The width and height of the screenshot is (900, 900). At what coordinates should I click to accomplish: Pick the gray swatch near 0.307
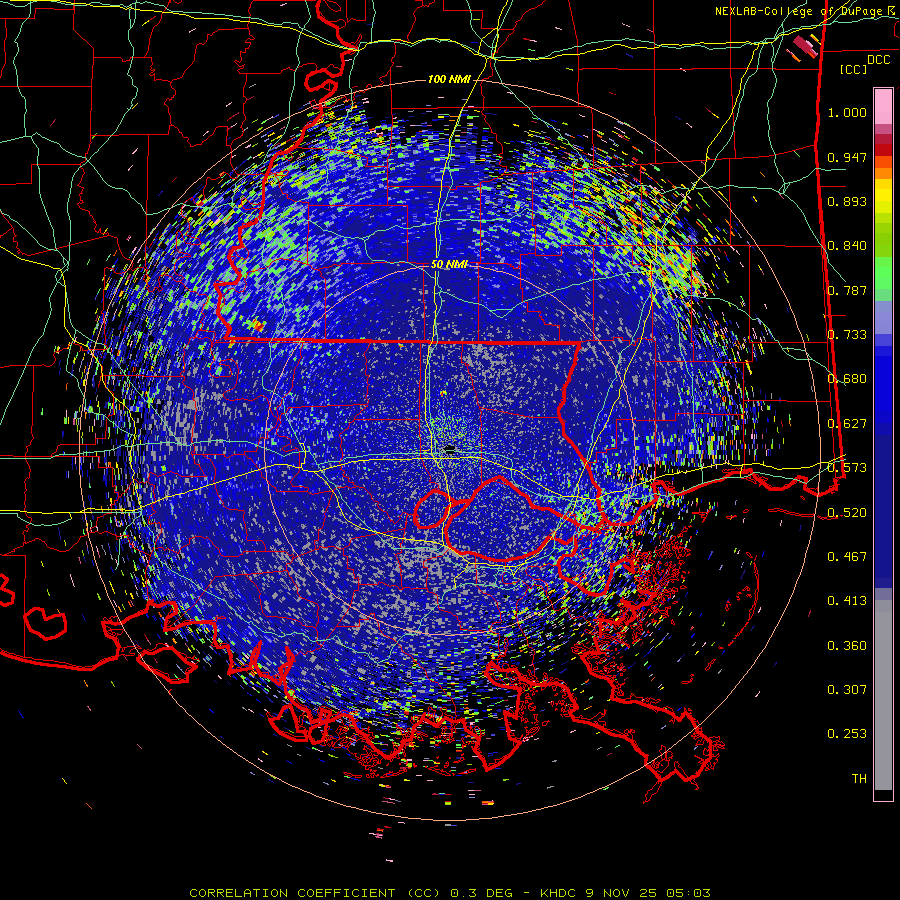click(883, 695)
